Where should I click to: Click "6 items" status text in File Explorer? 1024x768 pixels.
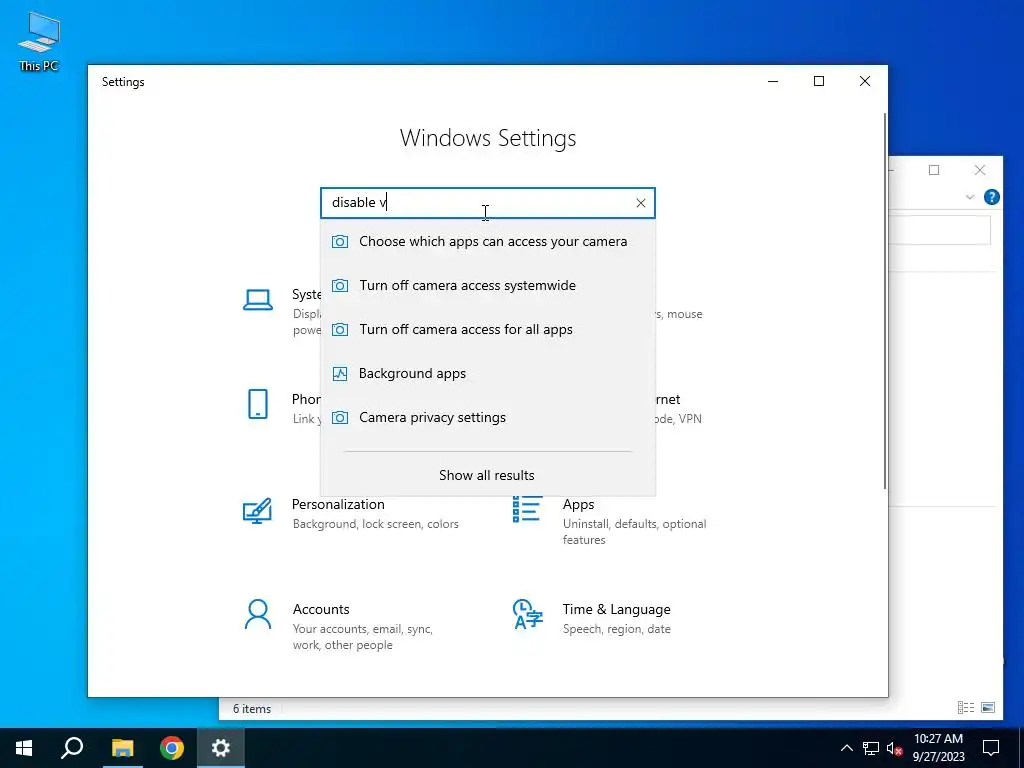(x=251, y=709)
